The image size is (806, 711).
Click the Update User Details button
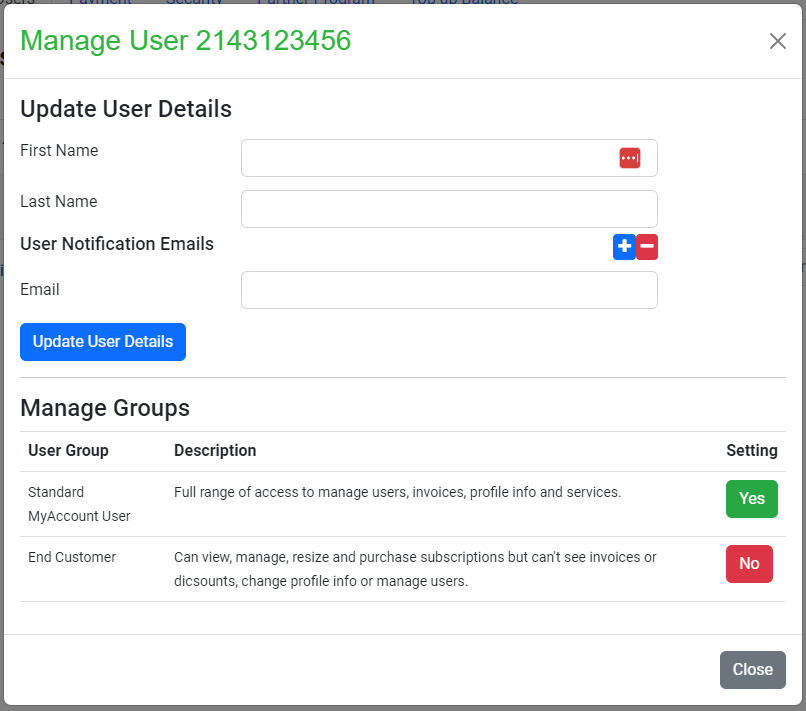(x=103, y=342)
